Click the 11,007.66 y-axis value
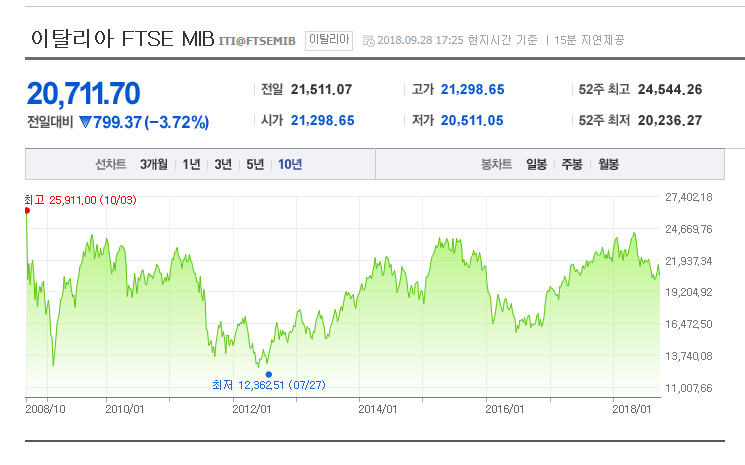The width and height of the screenshot is (745, 465). click(x=689, y=388)
